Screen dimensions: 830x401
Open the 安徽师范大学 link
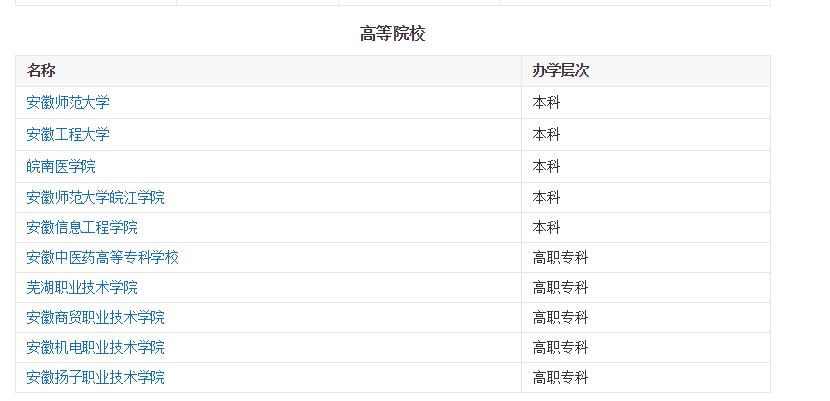coord(68,103)
